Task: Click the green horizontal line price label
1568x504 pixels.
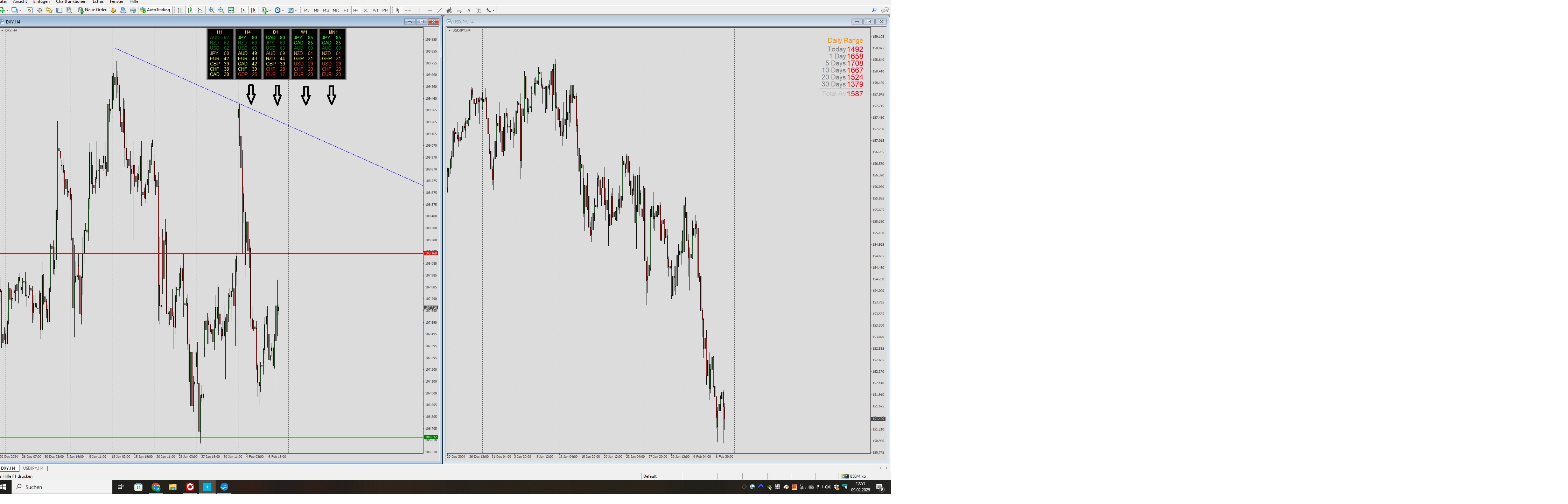Action: [430, 437]
